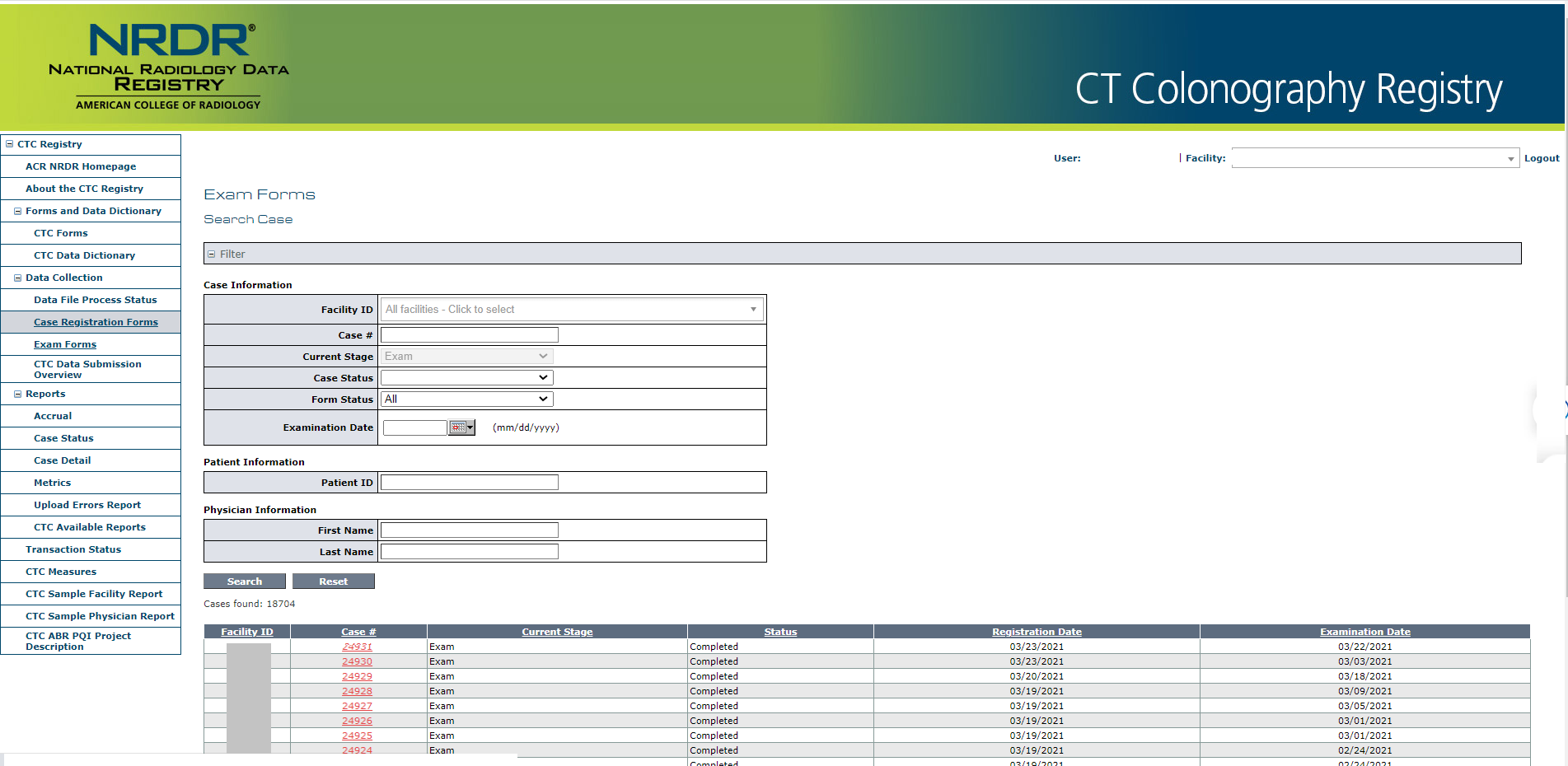
Task: Click the Logout link
Action: pyautogui.click(x=1542, y=158)
